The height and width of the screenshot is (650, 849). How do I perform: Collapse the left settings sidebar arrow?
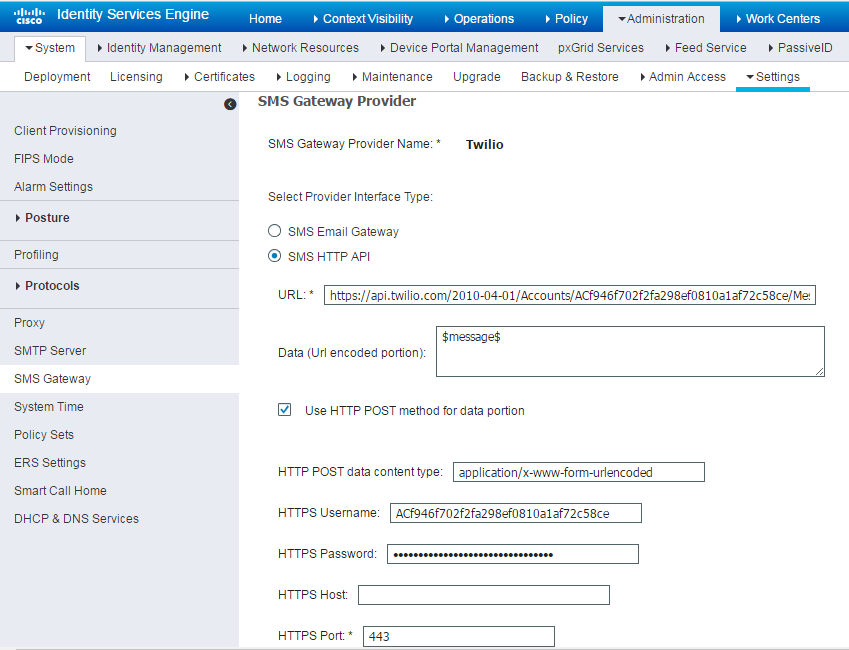(x=230, y=104)
